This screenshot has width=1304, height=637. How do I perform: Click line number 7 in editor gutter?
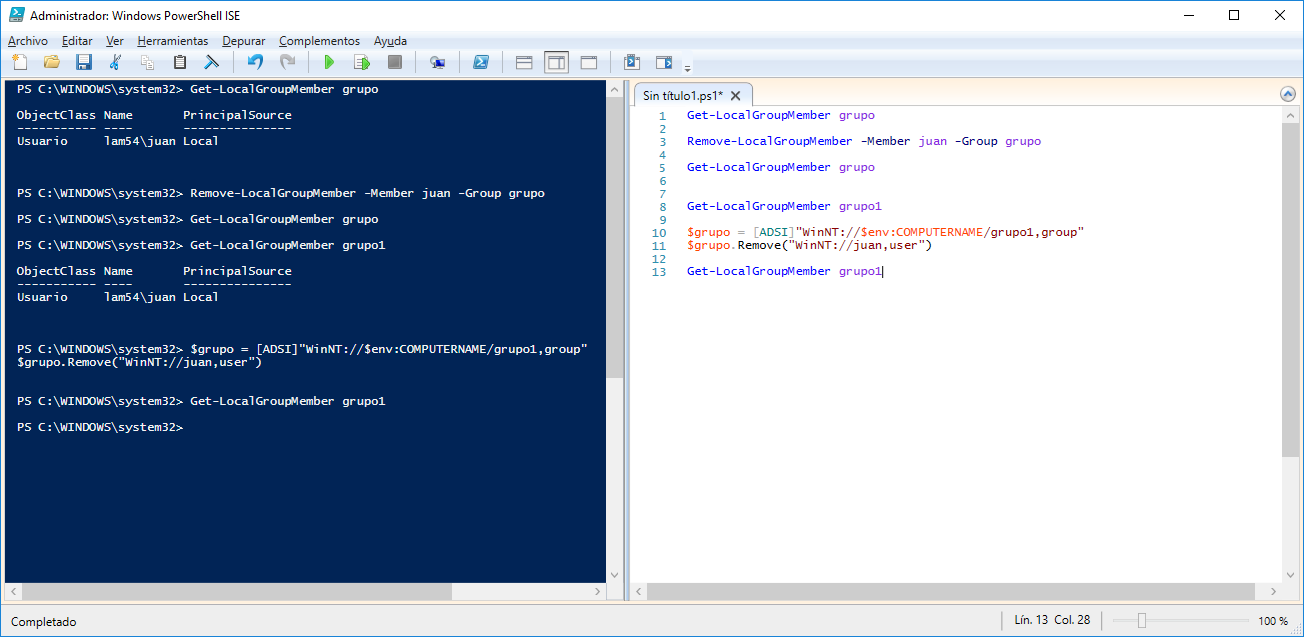tap(662, 193)
